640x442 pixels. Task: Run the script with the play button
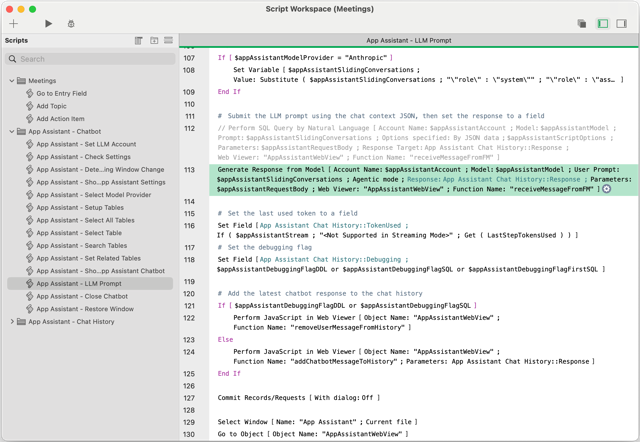coord(49,24)
